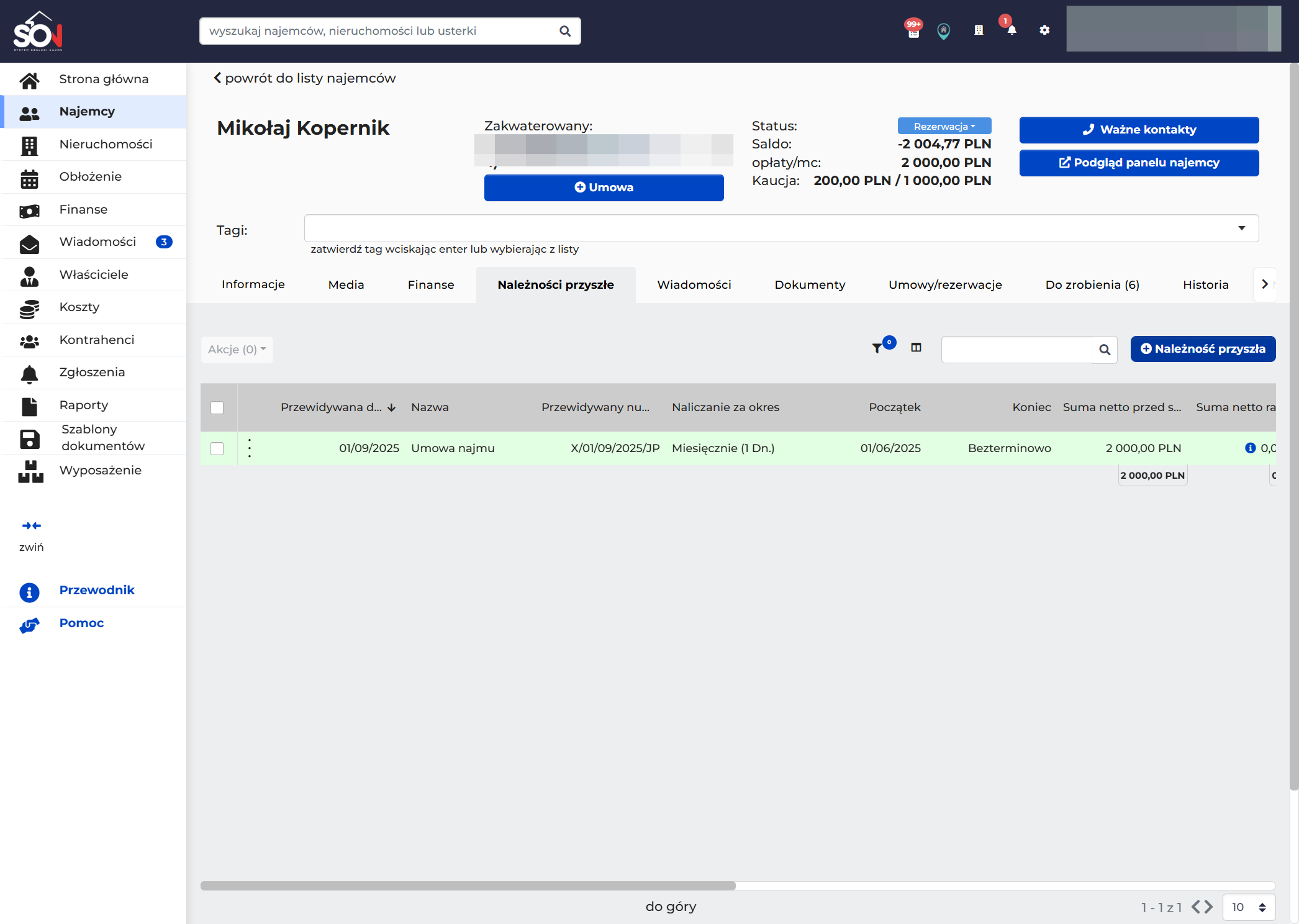This screenshot has width=1299, height=924.
Task: Click the Ważne kontakty button
Action: 1139,130
